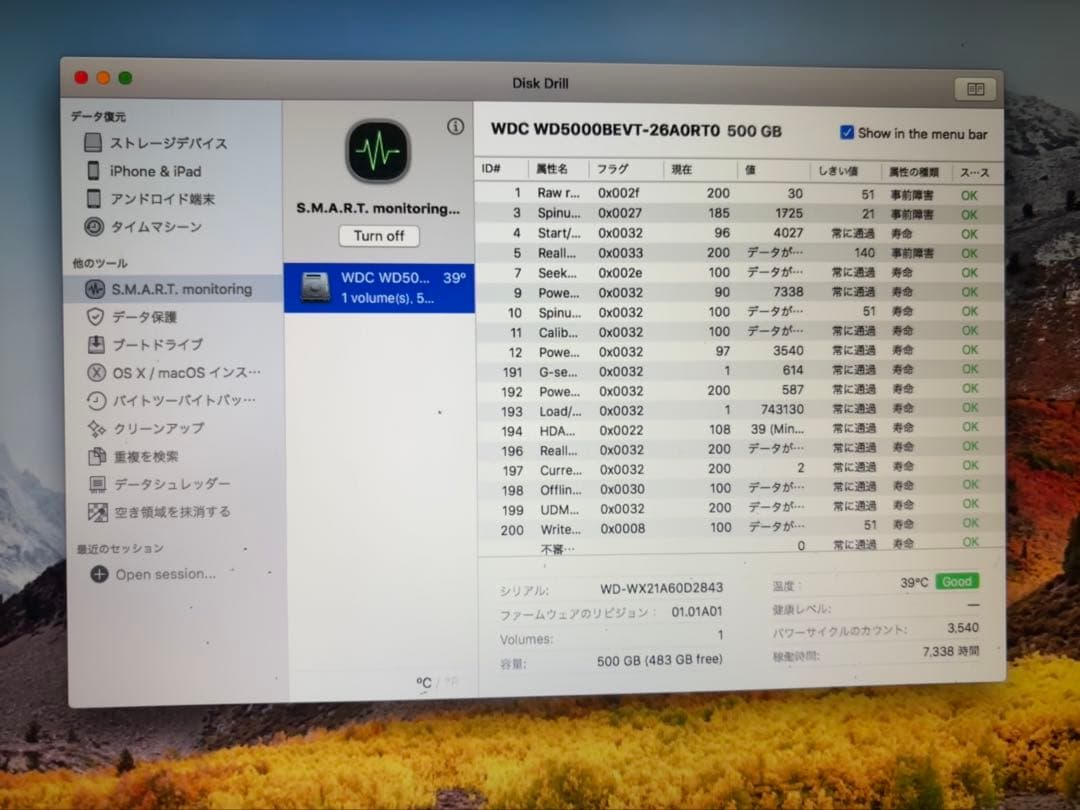Sort by current (現在) column header

coord(699,169)
